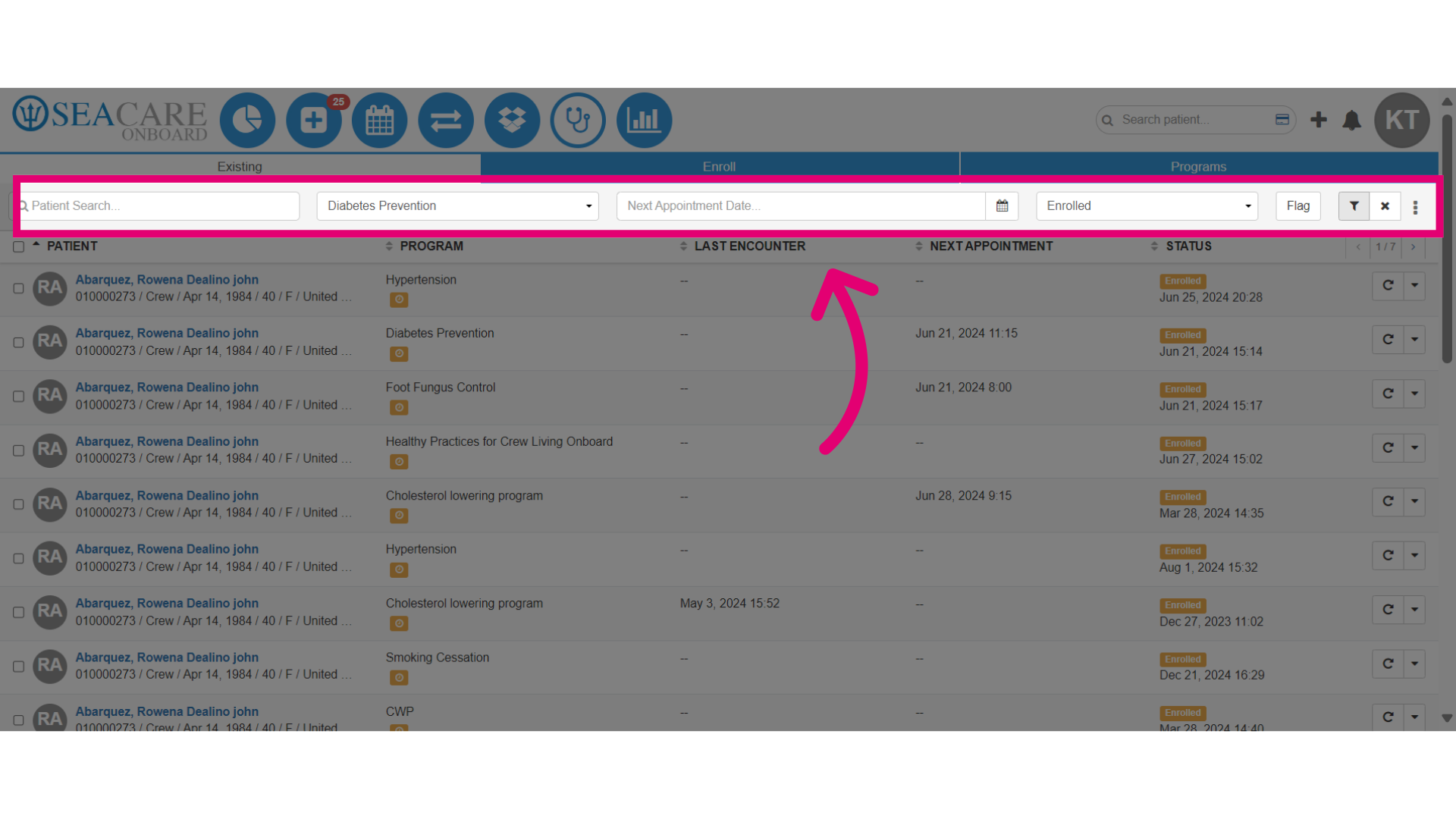
Task: Open the transfer arrows icon
Action: 446,120
